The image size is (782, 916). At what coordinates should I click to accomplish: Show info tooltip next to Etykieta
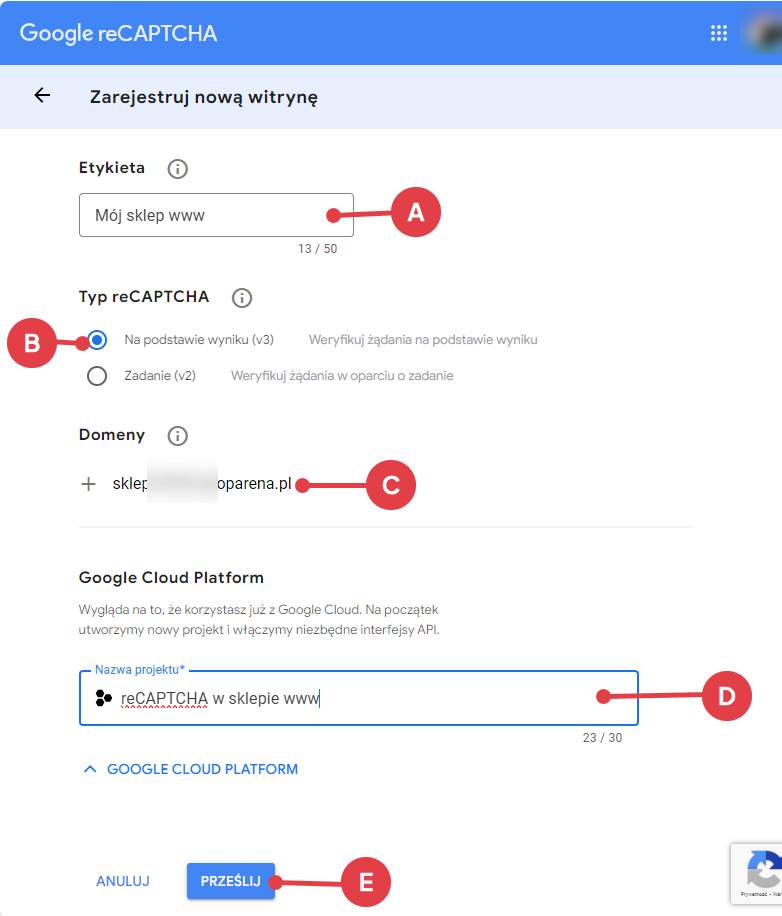[x=178, y=169]
